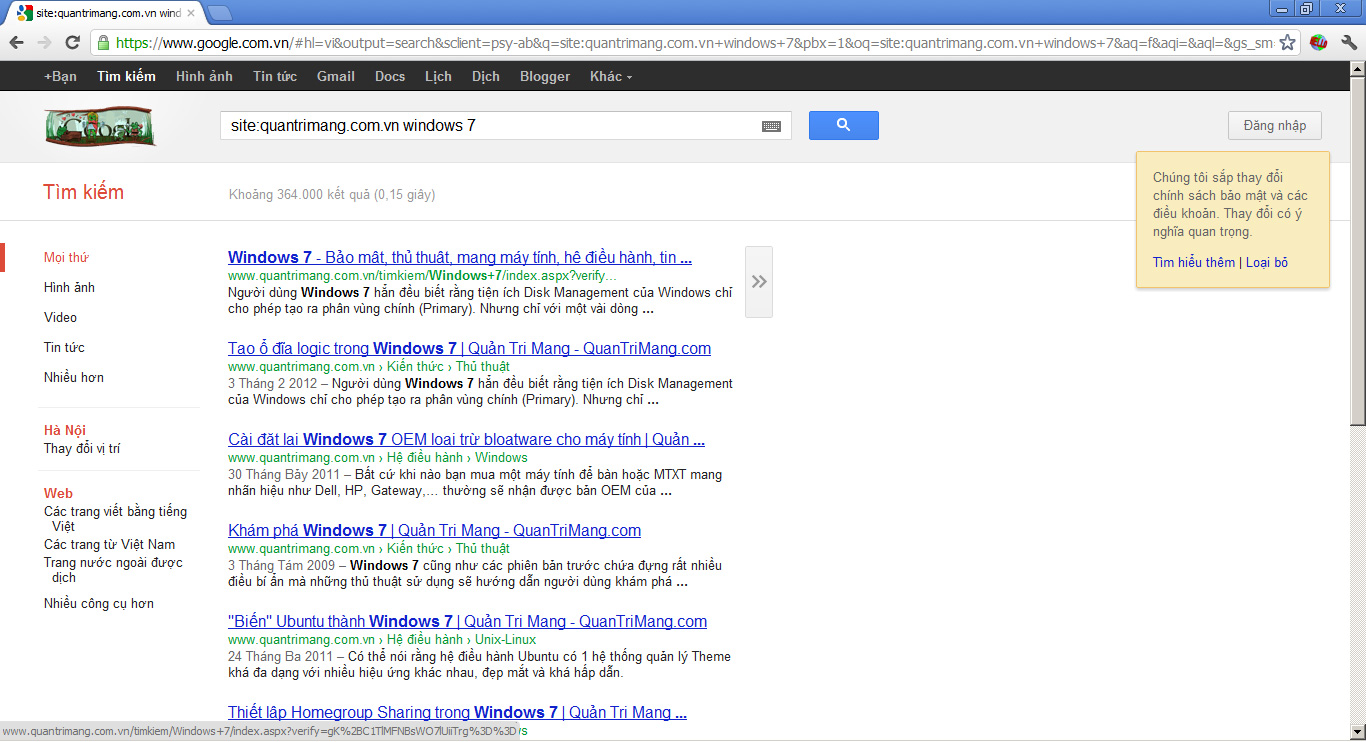Viewport: 1366px width, 742px height.
Task: Open result 'Tạo ổ đĩa logic trong Windows 7'
Action: click(469, 348)
